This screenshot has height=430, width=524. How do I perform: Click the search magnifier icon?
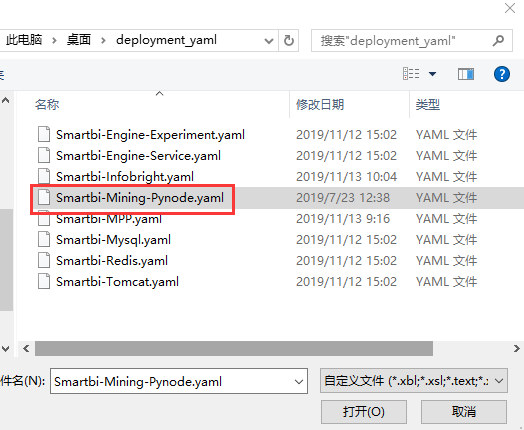tap(498, 41)
